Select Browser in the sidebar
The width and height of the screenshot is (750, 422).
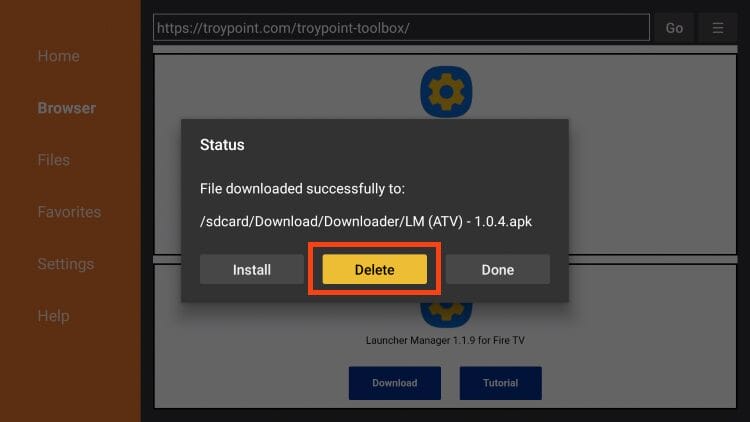pyautogui.click(x=66, y=108)
